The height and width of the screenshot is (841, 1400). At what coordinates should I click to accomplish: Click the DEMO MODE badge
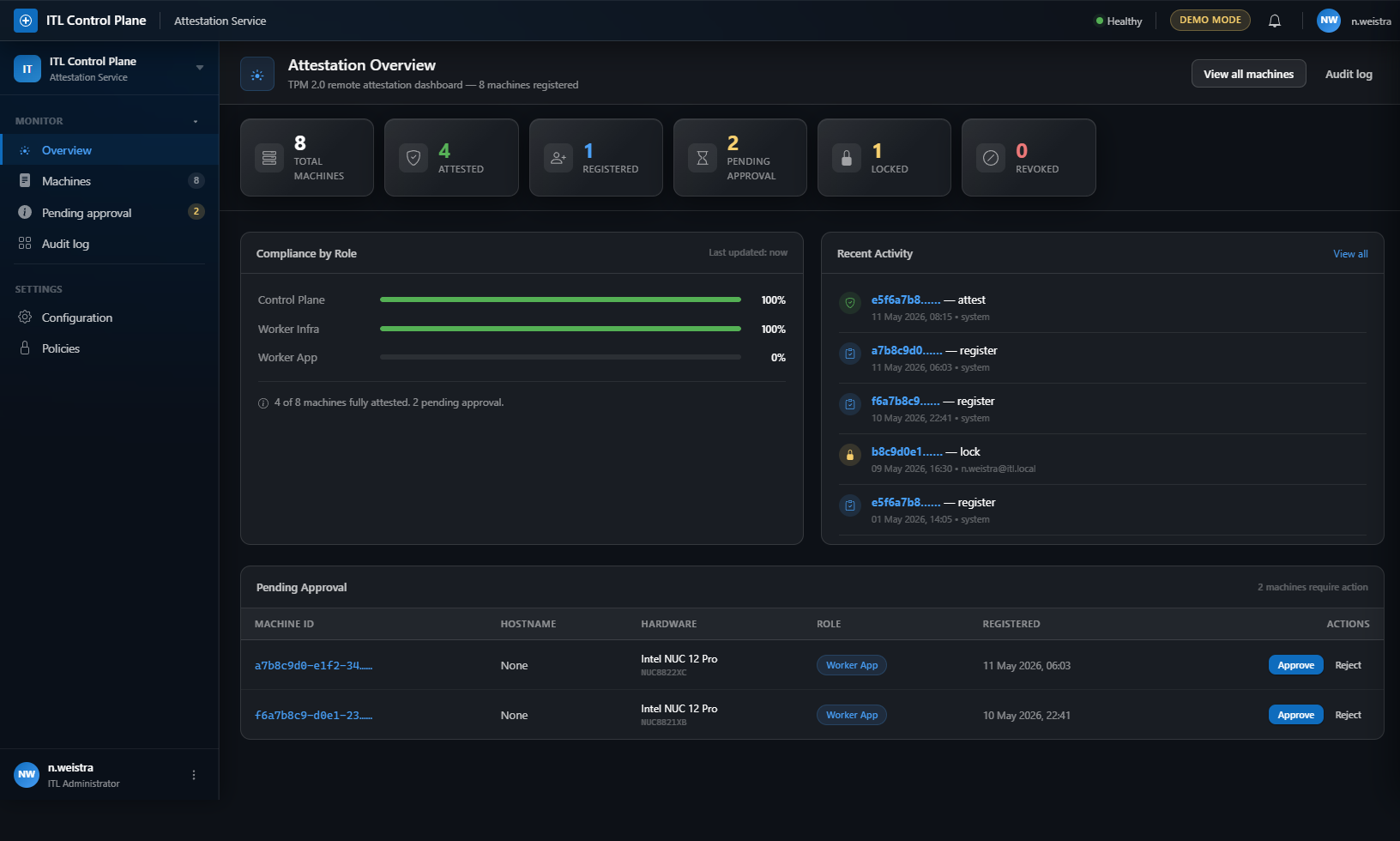[x=1210, y=20]
